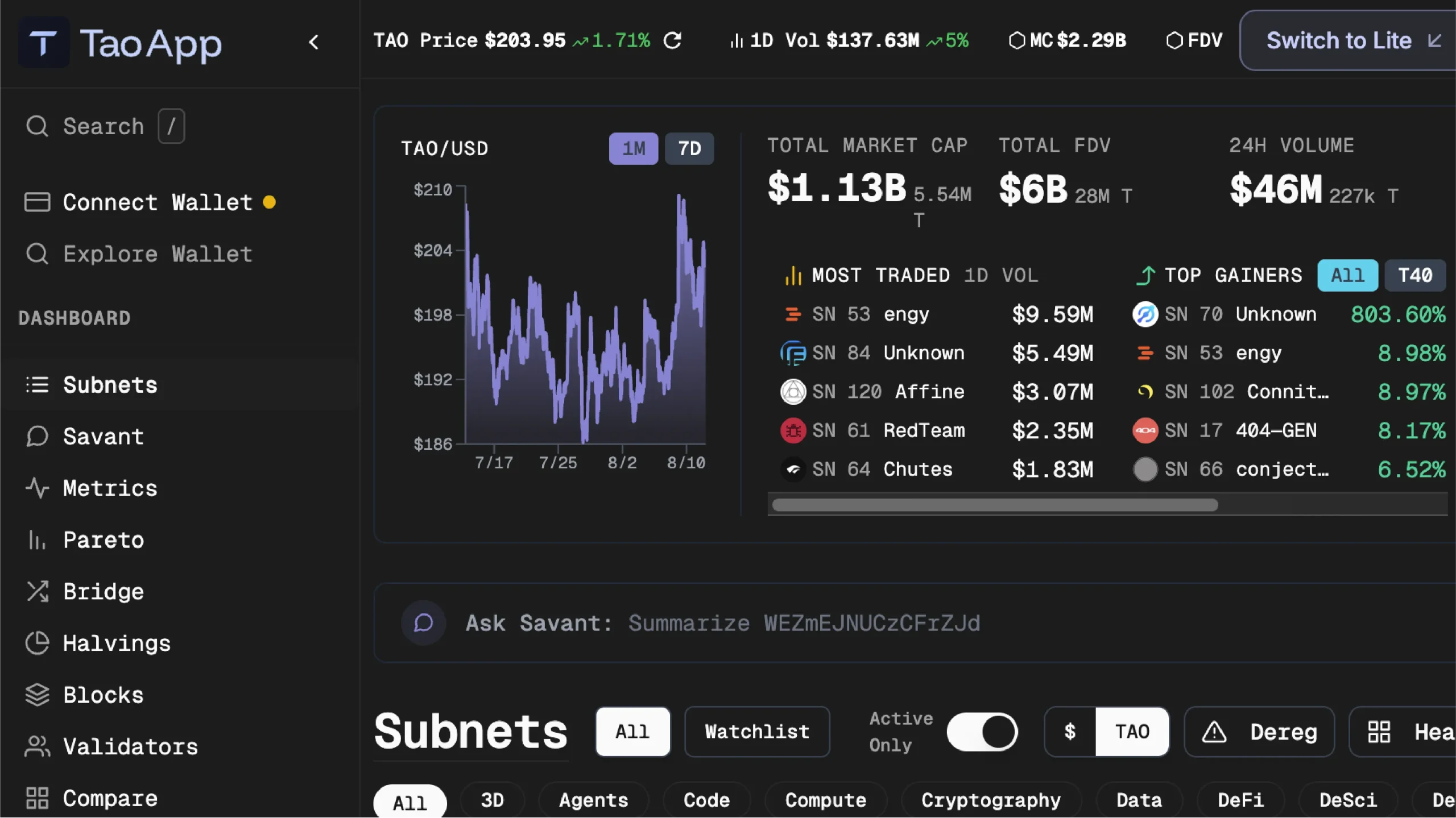Select the All subnets tab
The image size is (1456, 818).
pyautogui.click(x=632, y=732)
